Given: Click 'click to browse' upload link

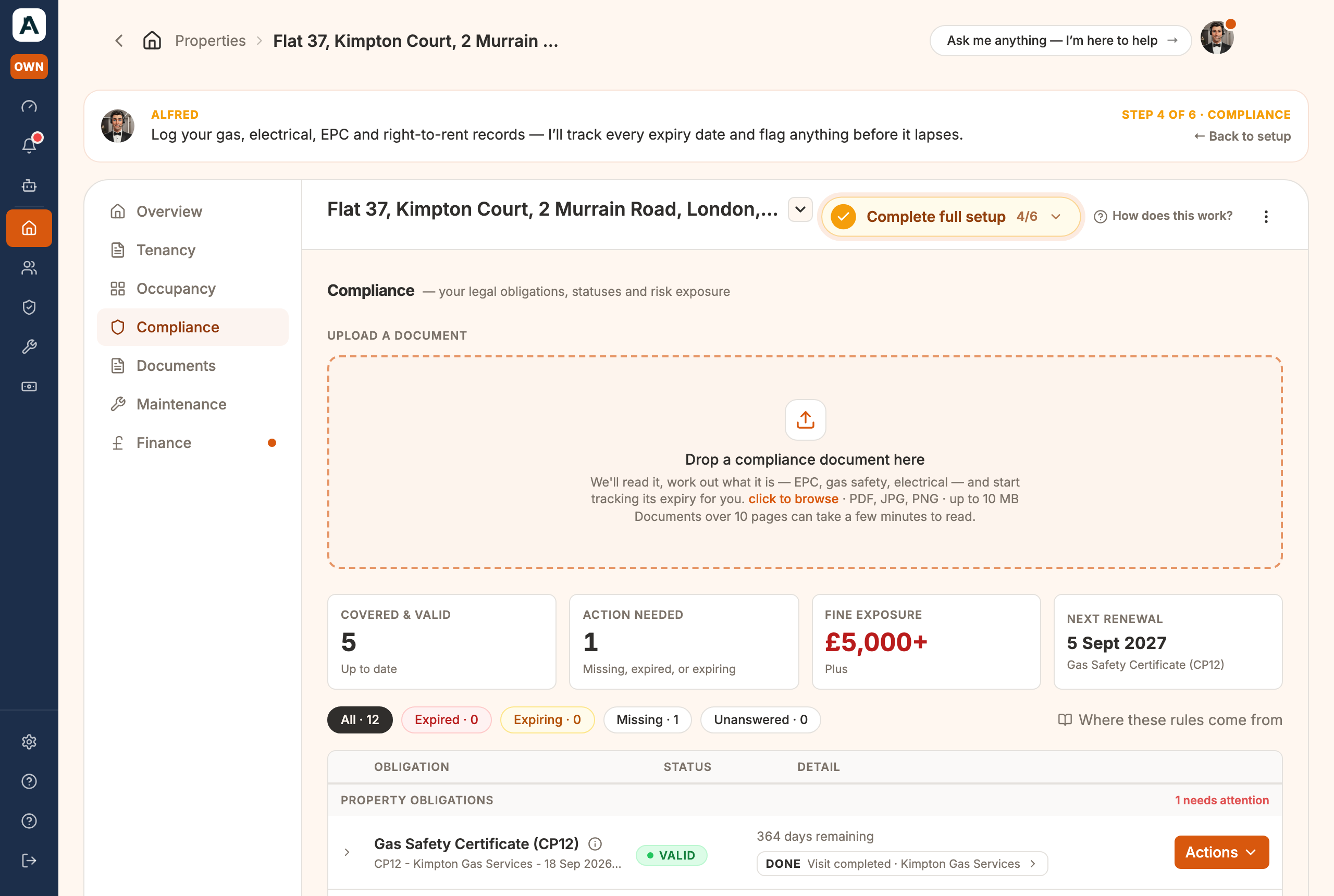Looking at the screenshot, I should coord(793,499).
